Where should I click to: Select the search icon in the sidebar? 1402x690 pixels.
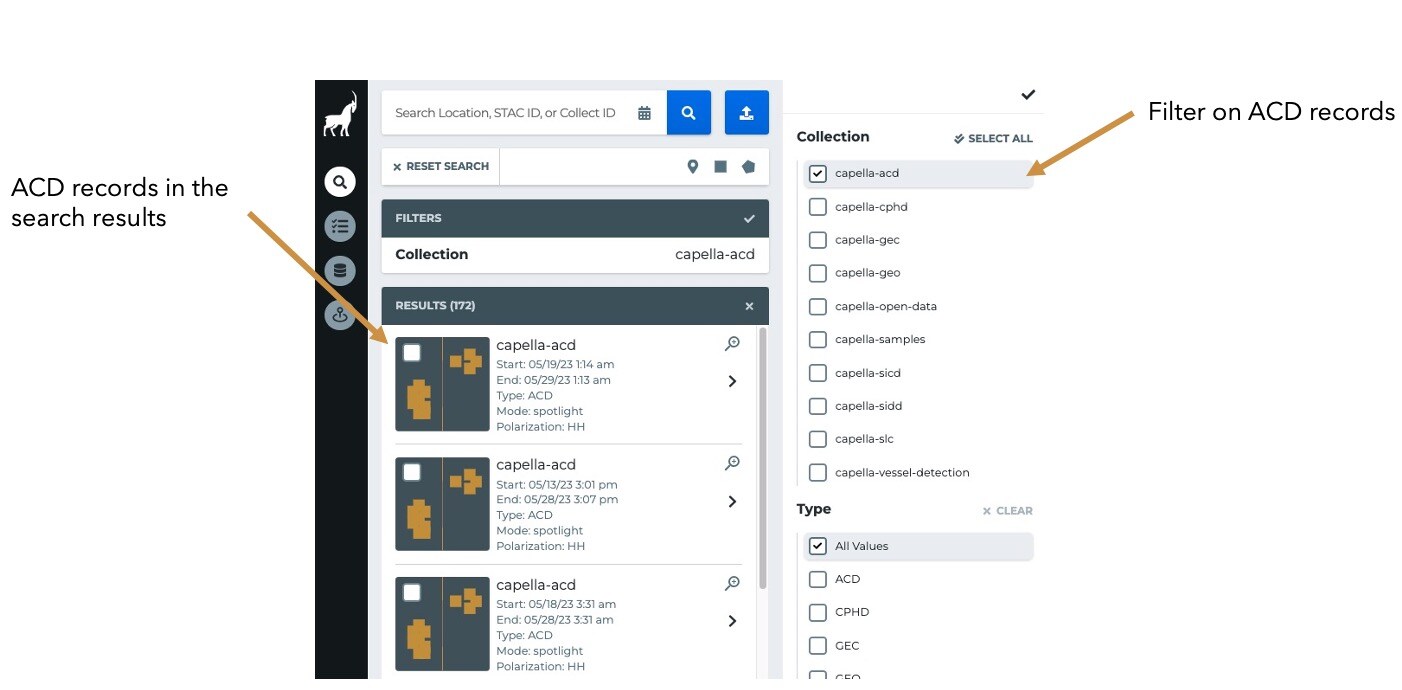point(340,182)
